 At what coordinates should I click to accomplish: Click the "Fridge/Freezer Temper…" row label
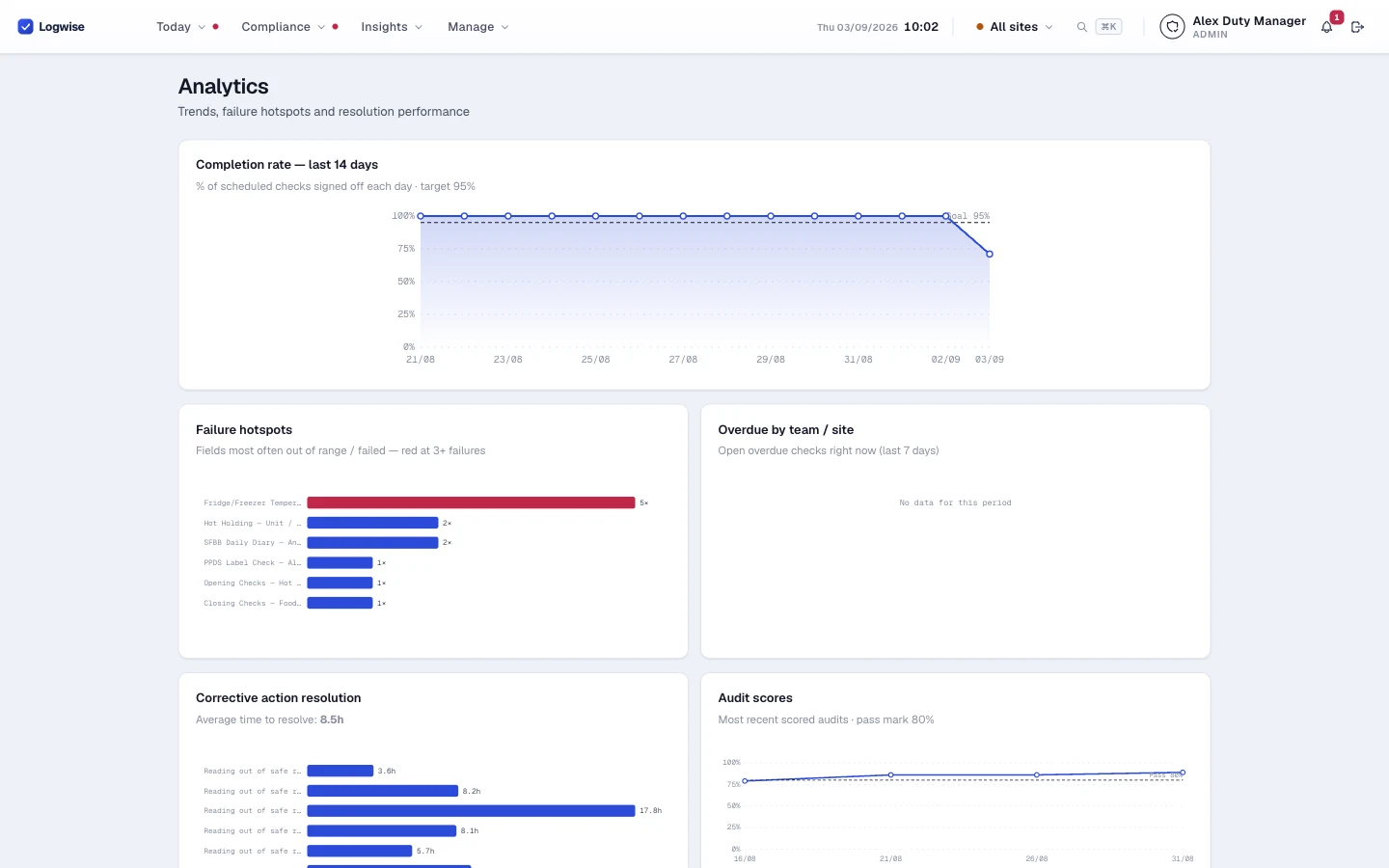tap(253, 502)
